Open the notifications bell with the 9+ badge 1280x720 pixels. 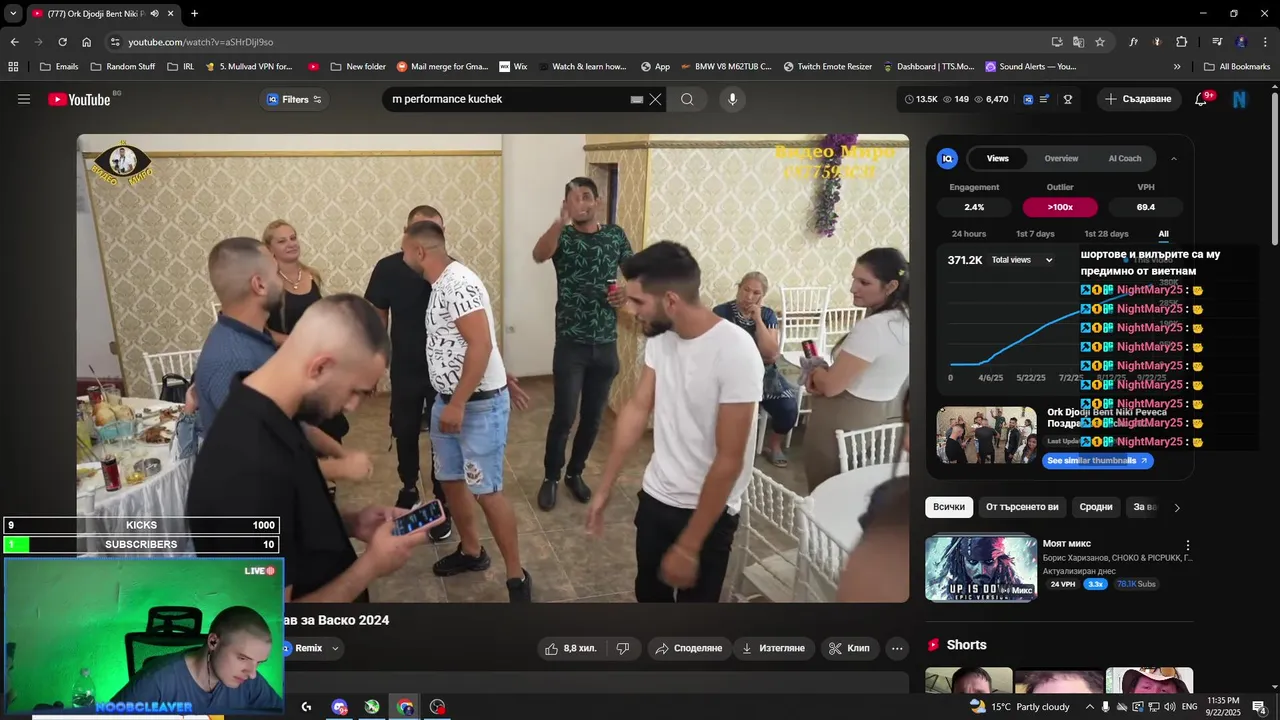pyautogui.click(x=1201, y=99)
